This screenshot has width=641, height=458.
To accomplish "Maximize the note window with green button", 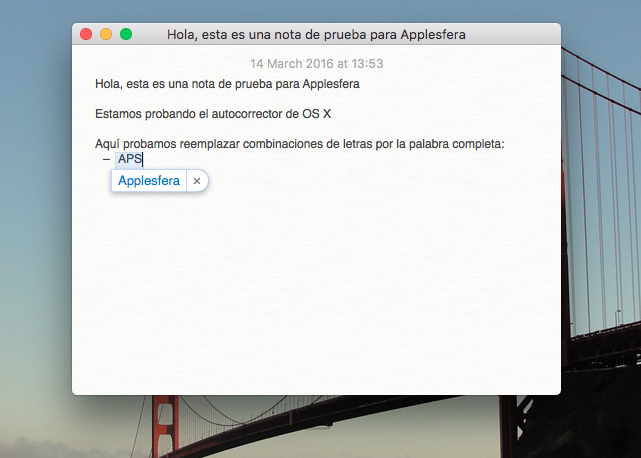I will 126,34.
